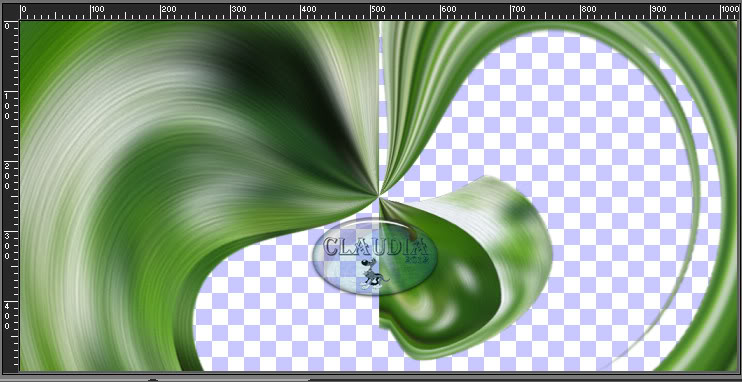Screen dimensions: 742x382
Task: Click the dark black swirl area of the canvas
Action: tap(303, 90)
